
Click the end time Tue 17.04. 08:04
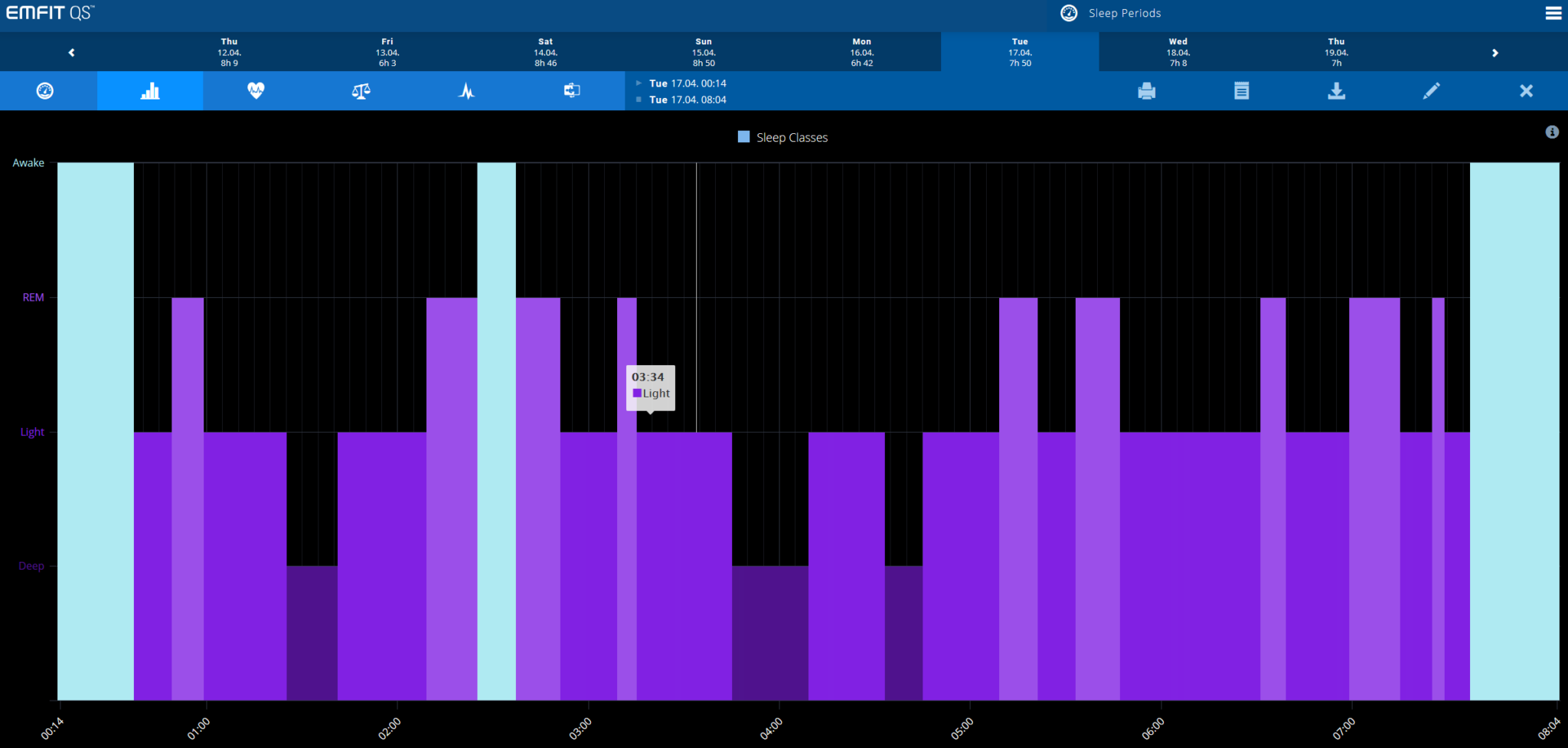[x=688, y=100]
